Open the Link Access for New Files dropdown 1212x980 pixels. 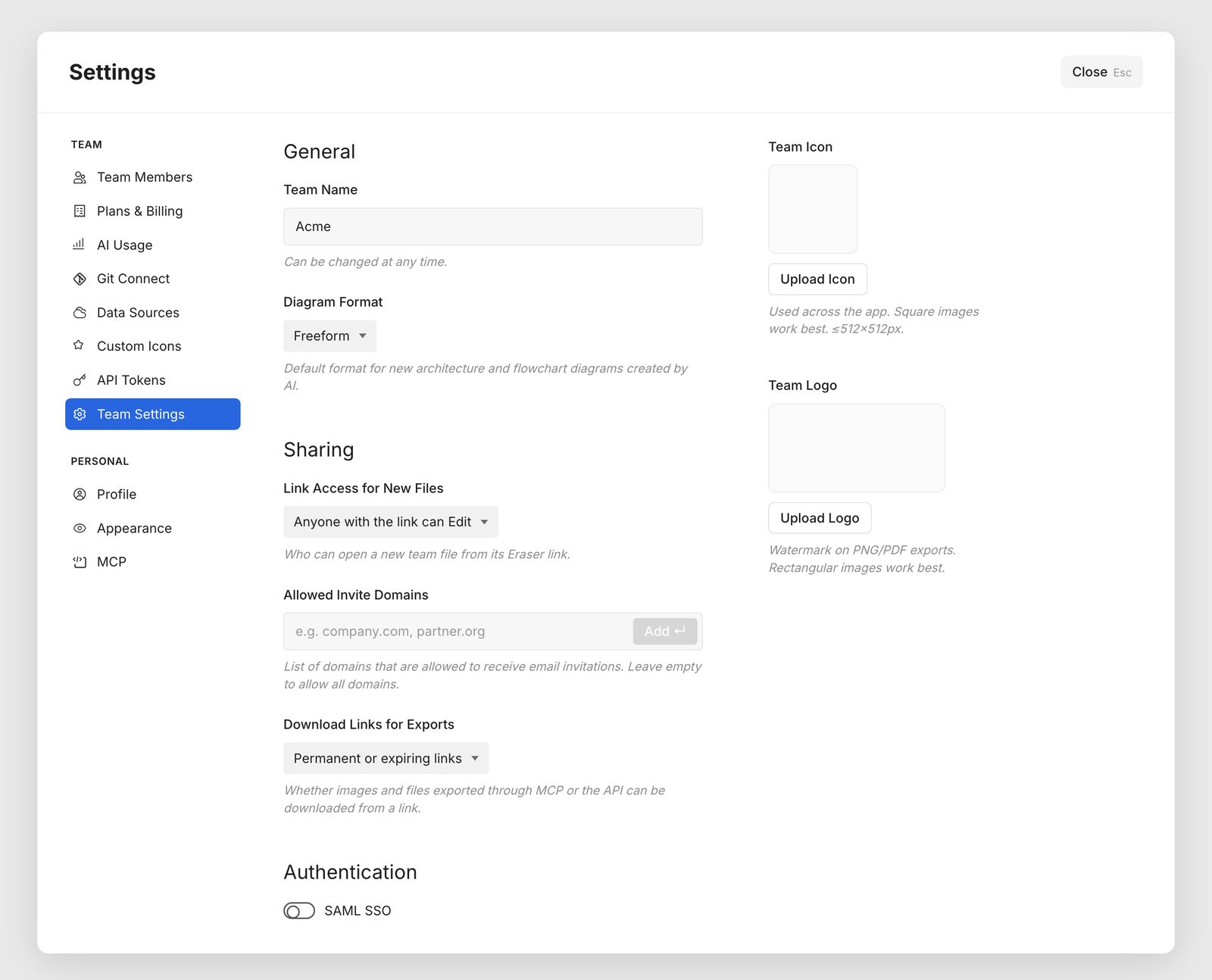pos(391,522)
